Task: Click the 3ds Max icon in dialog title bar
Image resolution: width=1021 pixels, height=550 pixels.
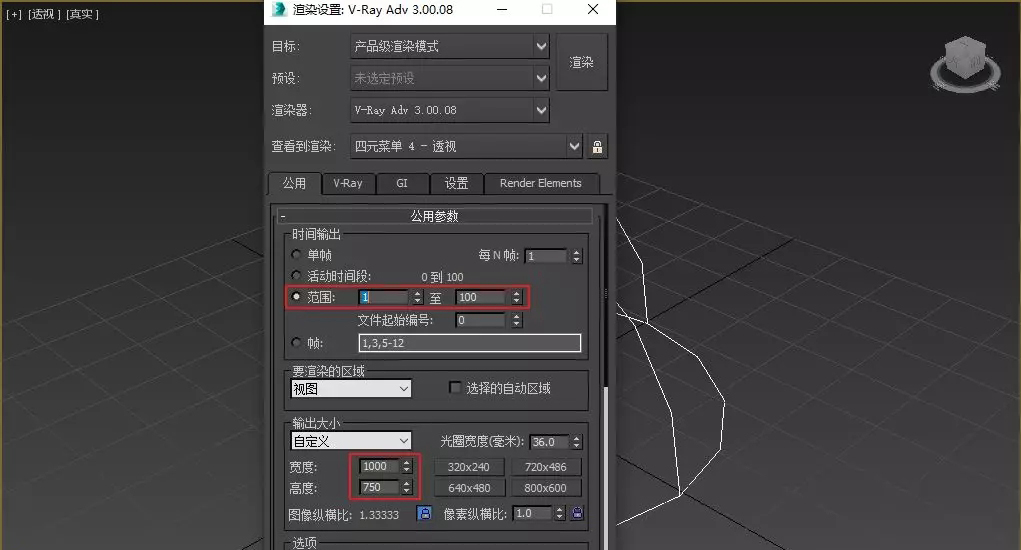Action: coord(279,9)
